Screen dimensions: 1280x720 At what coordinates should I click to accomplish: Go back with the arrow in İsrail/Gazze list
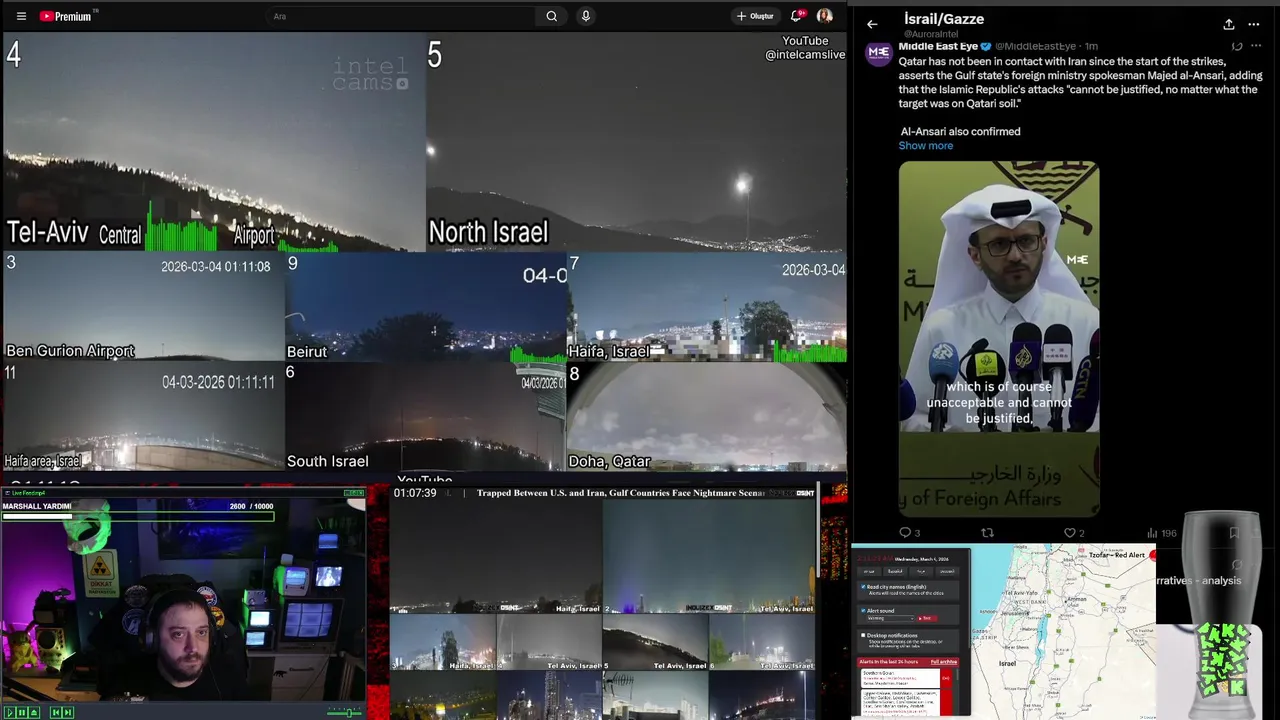(x=872, y=24)
